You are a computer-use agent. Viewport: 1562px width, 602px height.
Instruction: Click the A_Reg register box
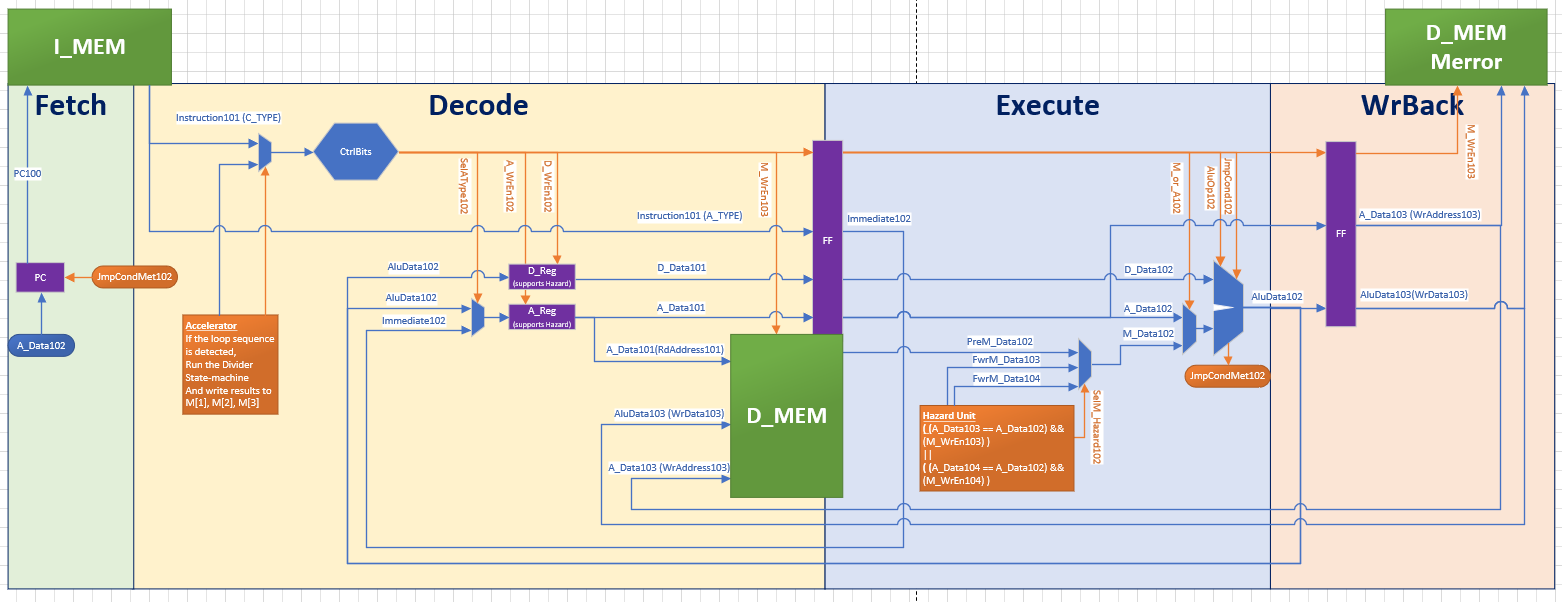[x=542, y=317]
